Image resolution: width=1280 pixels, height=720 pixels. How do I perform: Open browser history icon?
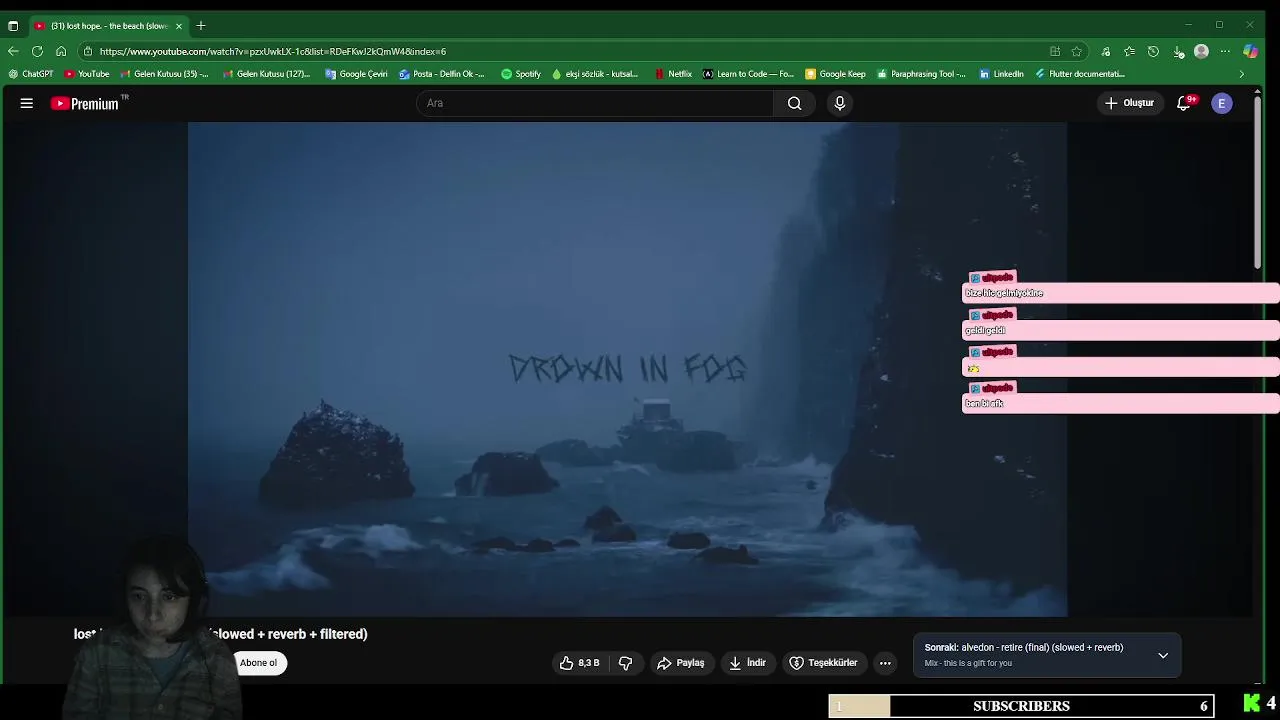coord(1153,51)
